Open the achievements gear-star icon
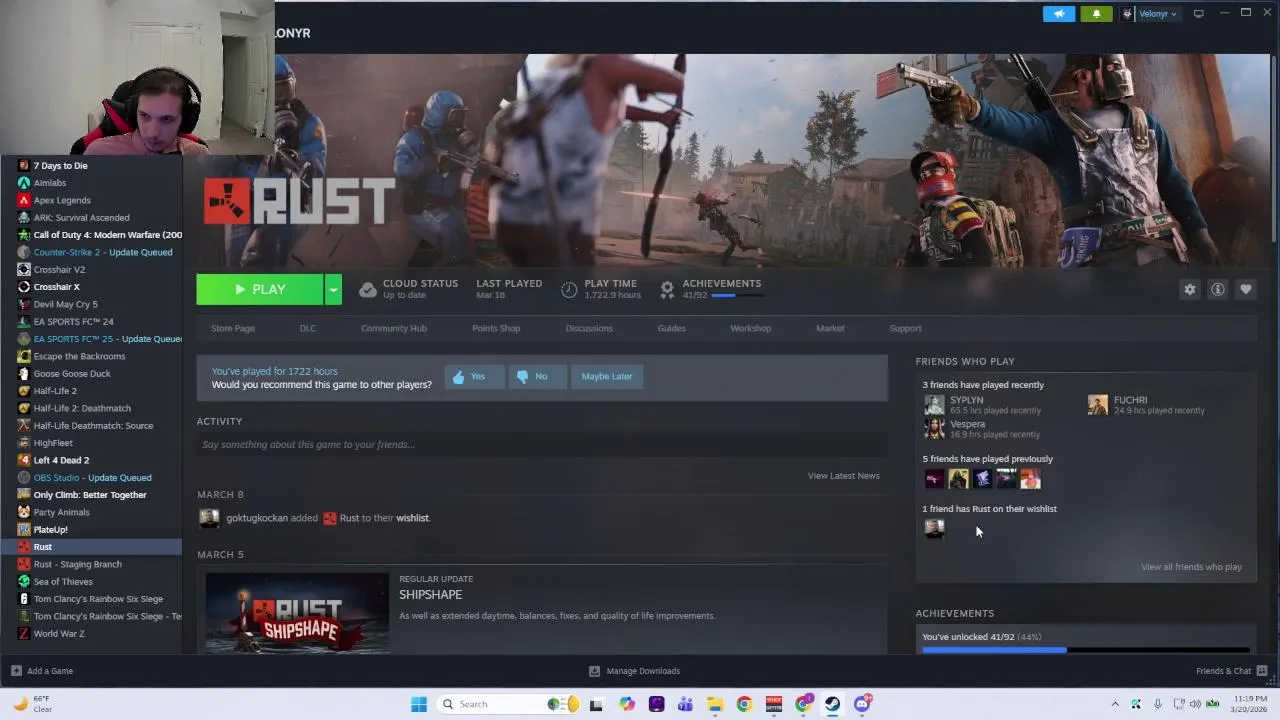1280x720 pixels. coord(667,289)
